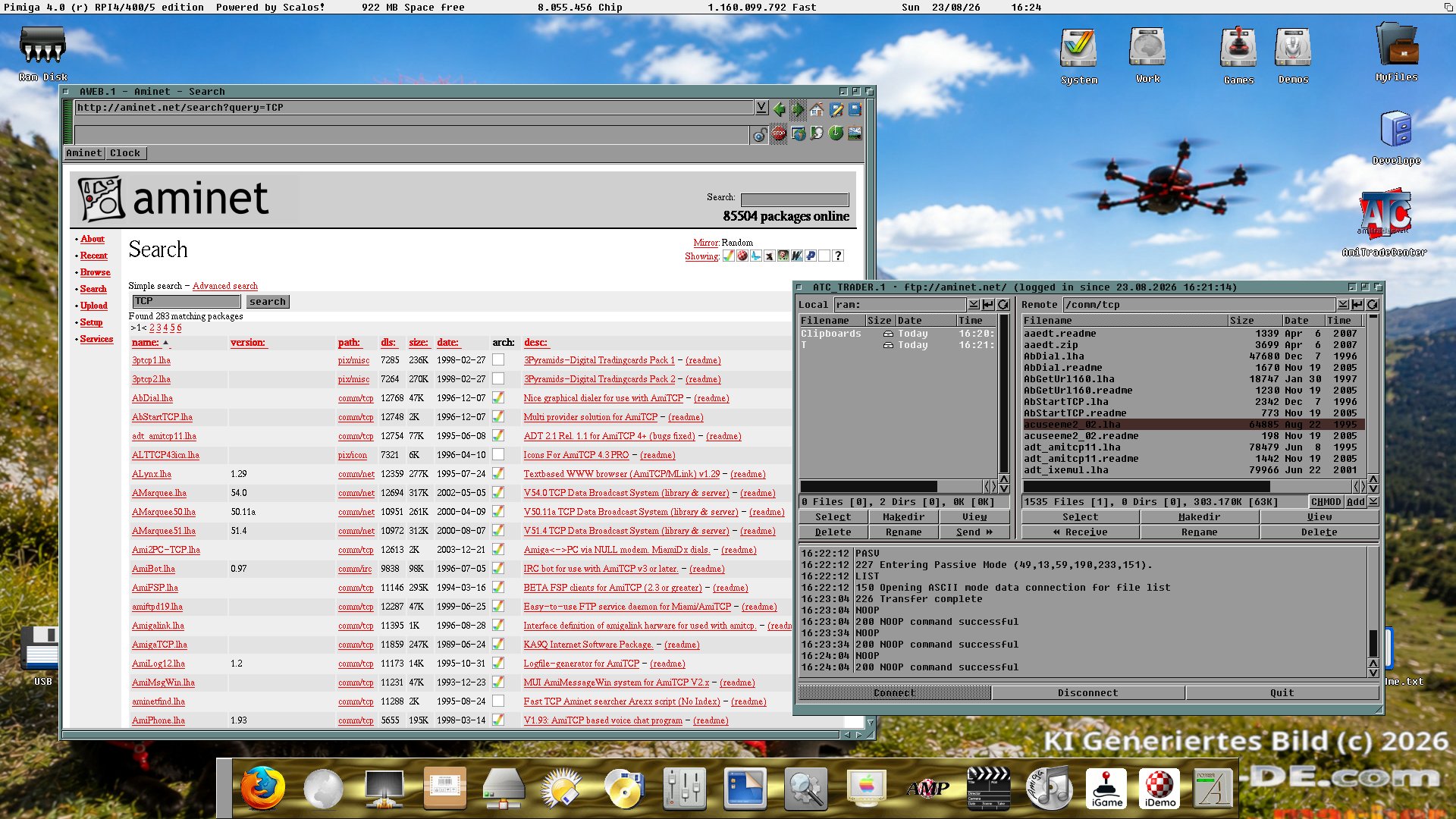
Task: Click the Clock user button in AWeb
Action: tap(125, 153)
